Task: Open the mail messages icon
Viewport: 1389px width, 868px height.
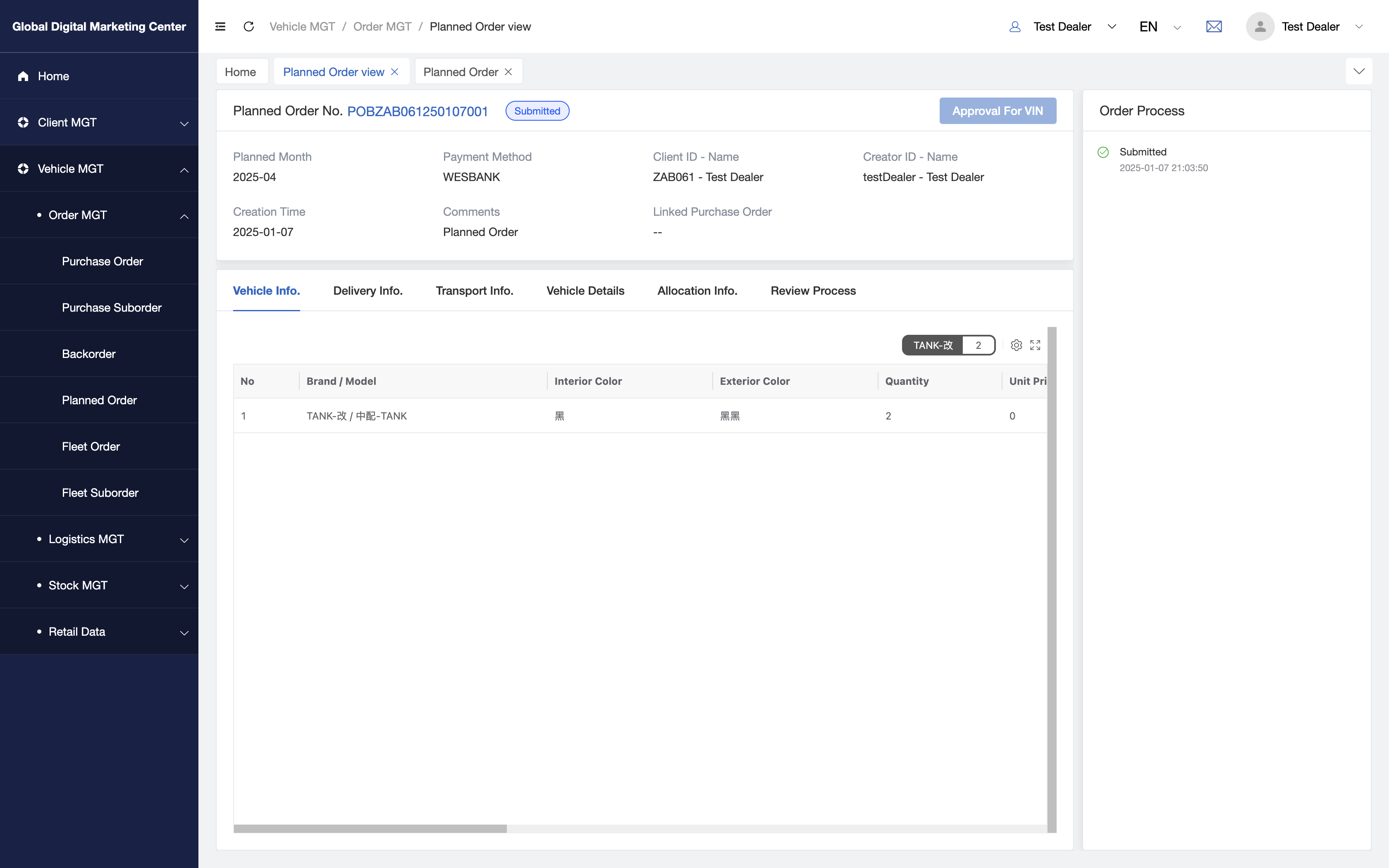Action: point(1214,26)
